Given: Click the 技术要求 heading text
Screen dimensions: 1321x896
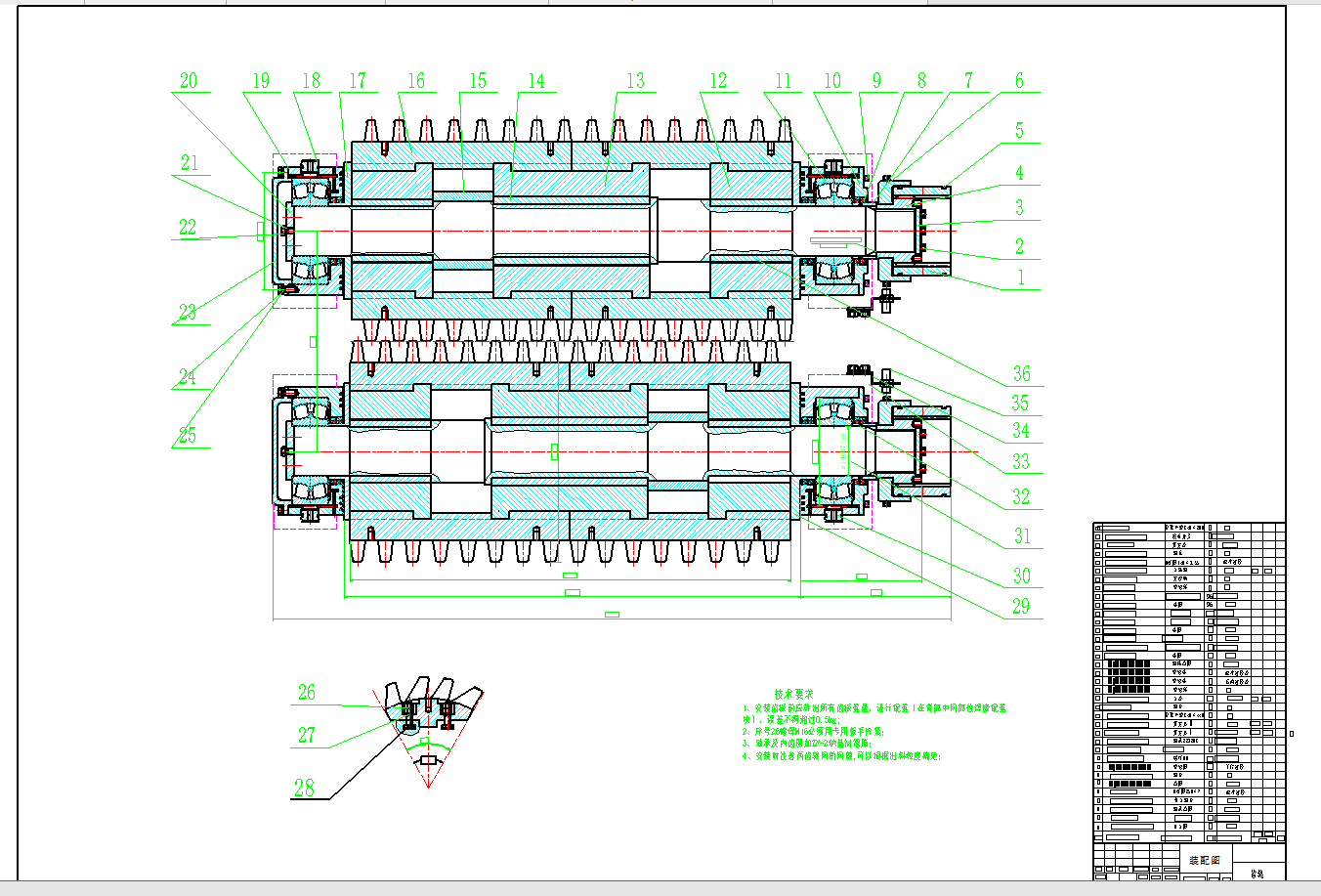Looking at the screenshot, I should click(793, 693).
